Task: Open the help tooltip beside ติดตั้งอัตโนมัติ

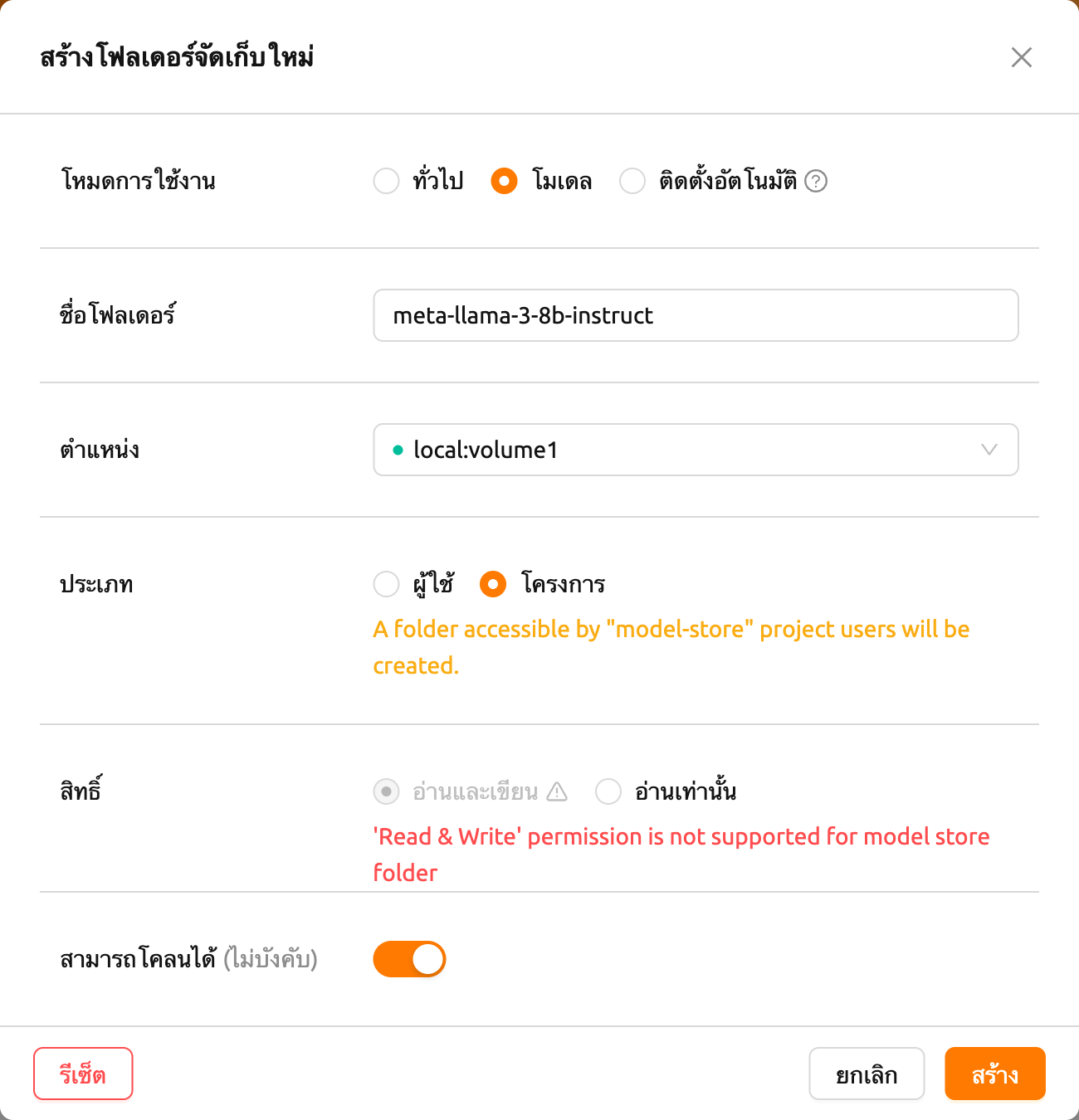Action: 816,181
